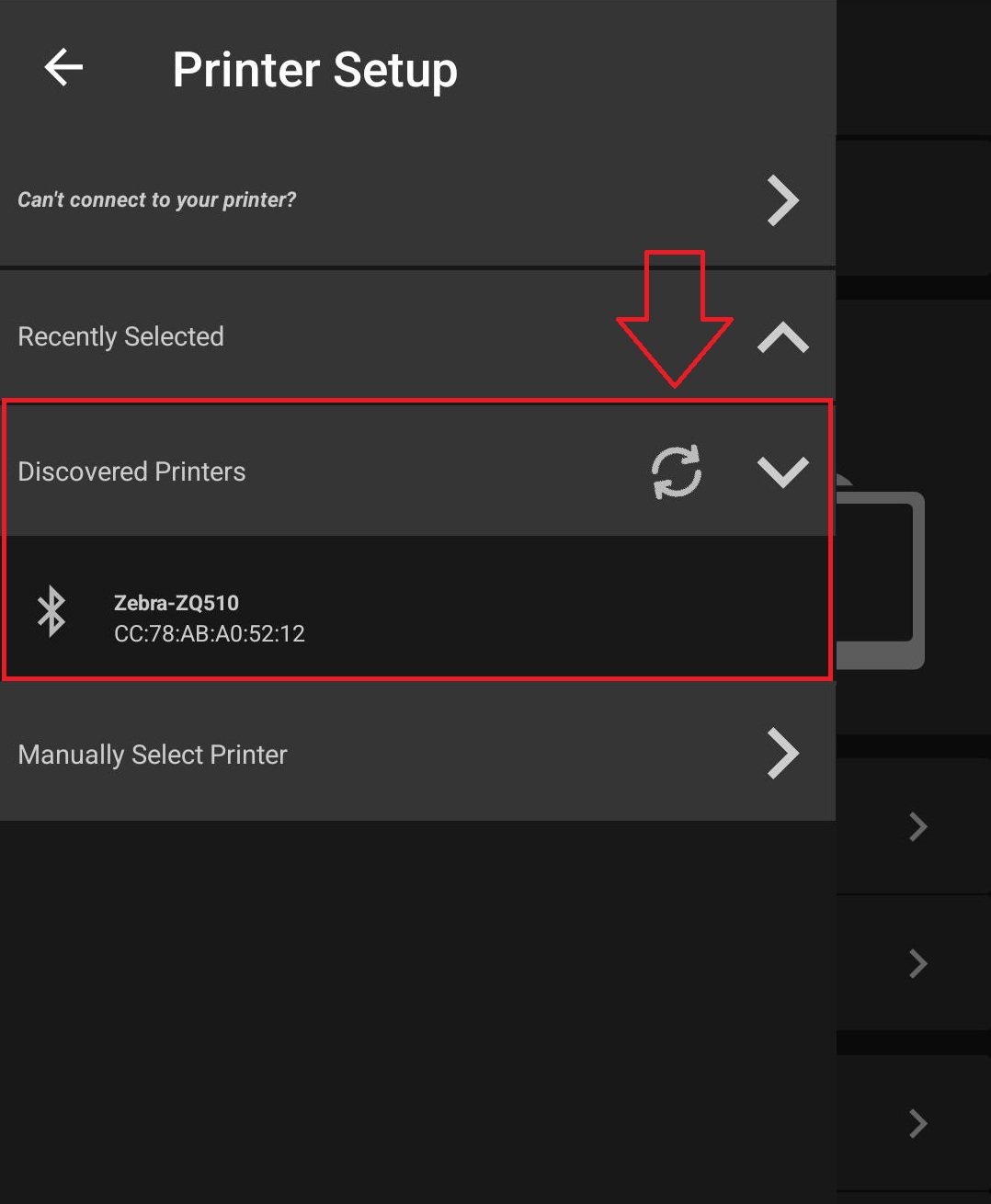991x1204 pixels.
Task: Click the gray printer graphic behind panel
Action: tap(880, 574)
